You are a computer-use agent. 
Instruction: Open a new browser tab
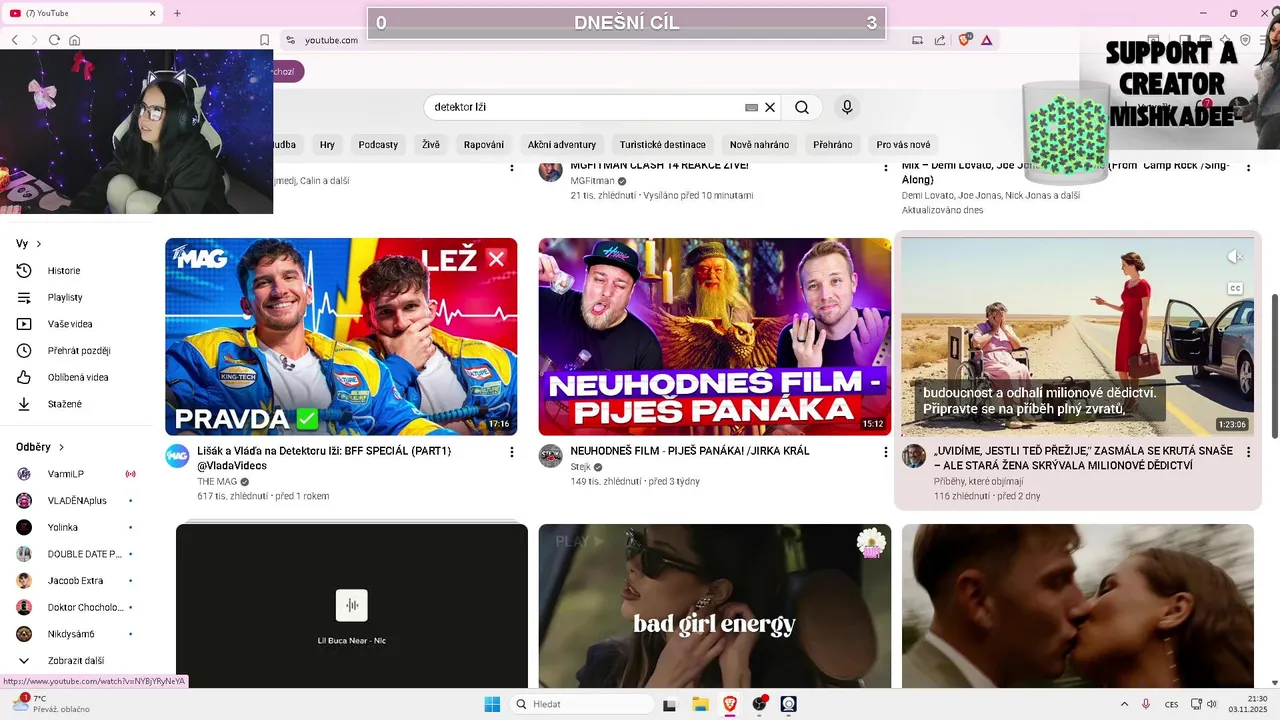point(177,13)
